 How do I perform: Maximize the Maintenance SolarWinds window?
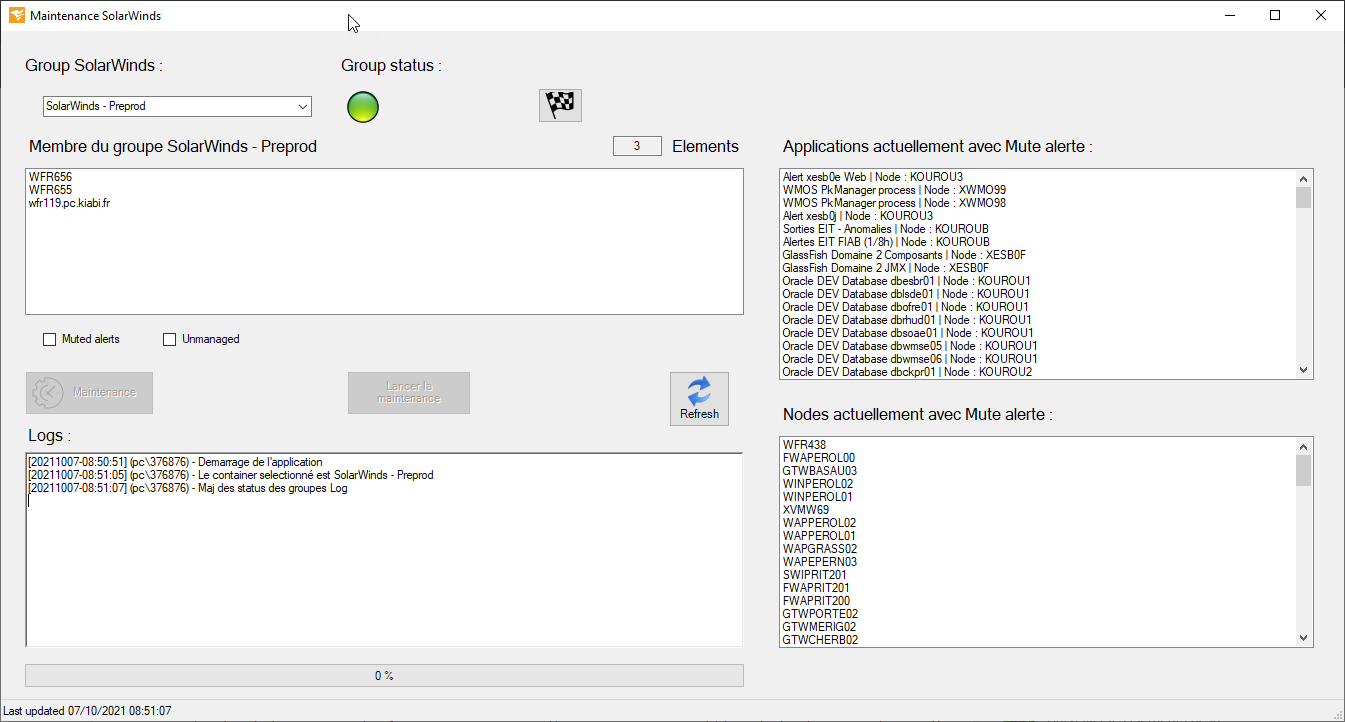coord(1275,15)
